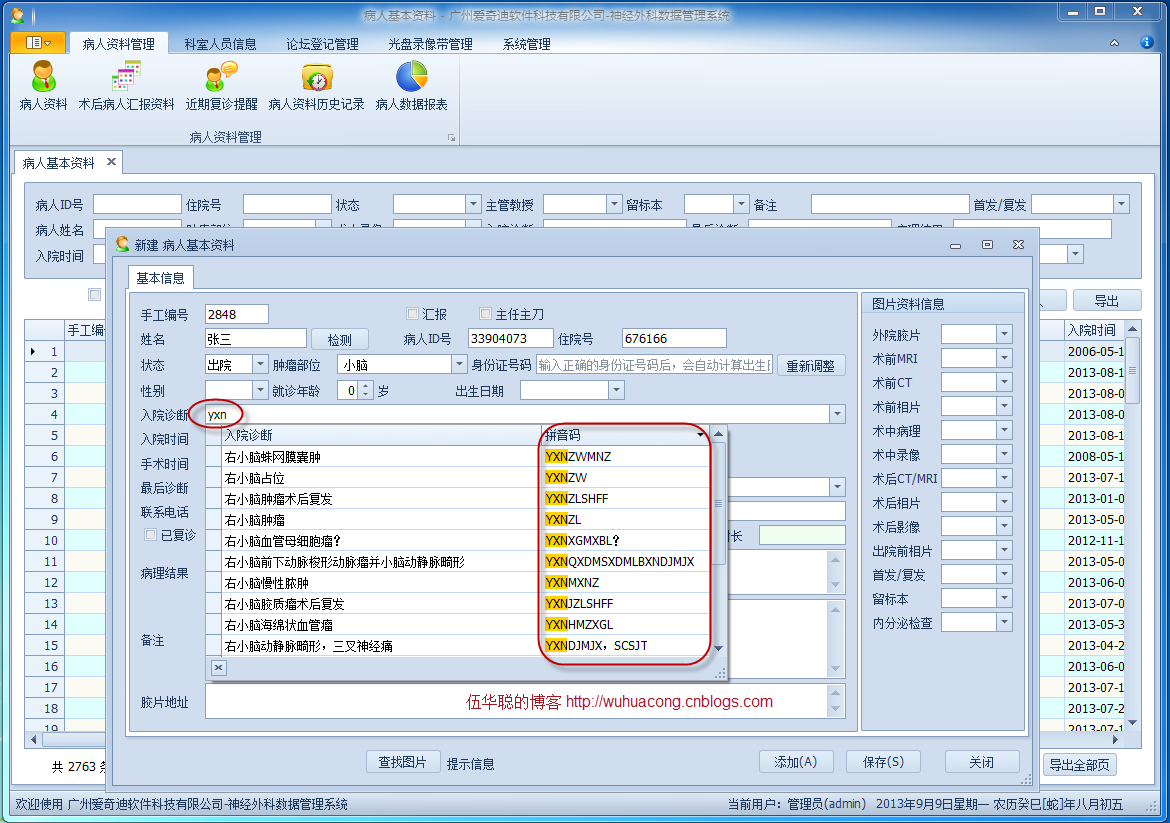1170x823 pixels.
Task: Click main grid vertical scrollbar down arrow
Action: (1132, 722)
